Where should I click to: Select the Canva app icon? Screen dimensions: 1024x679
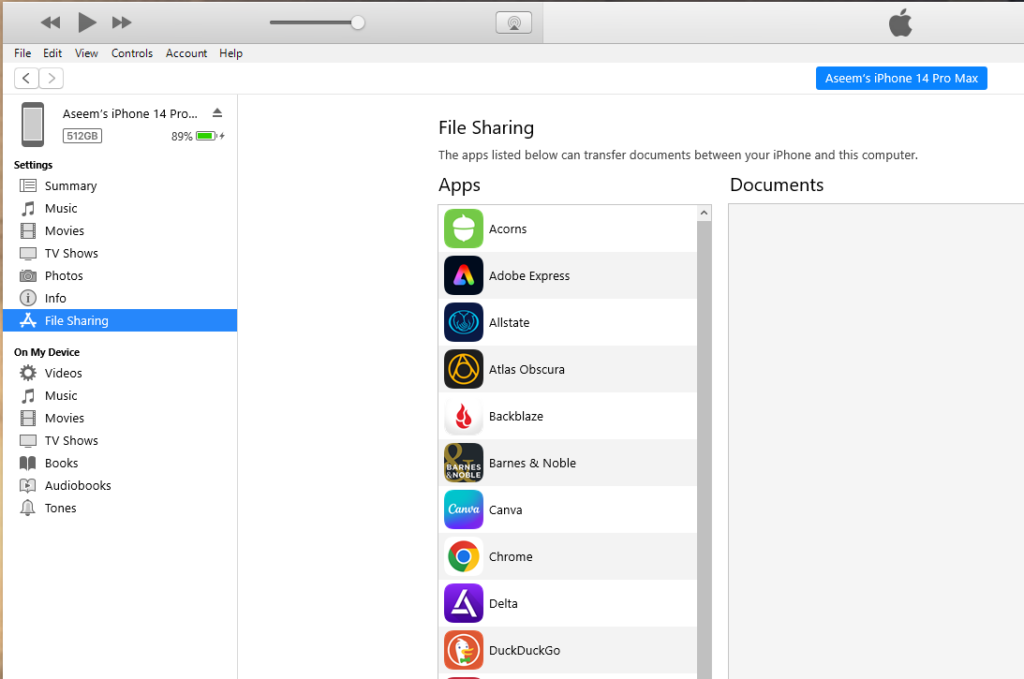[x=464, y=510]
